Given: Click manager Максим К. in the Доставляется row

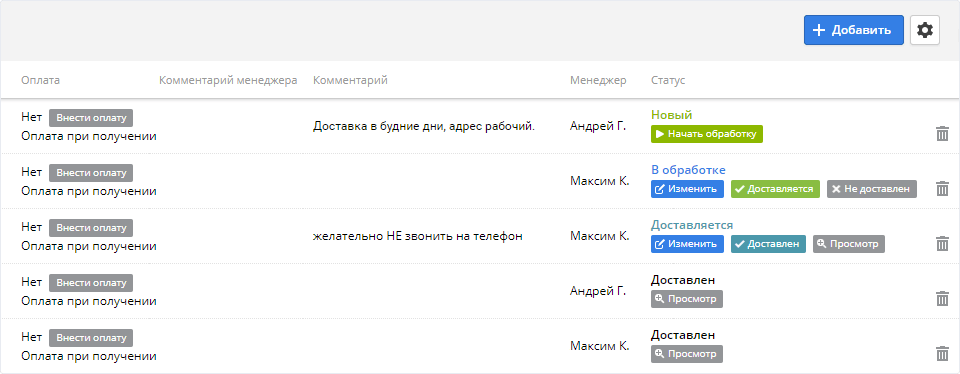Looking at the screenshot, I should (x=599, y=236).
